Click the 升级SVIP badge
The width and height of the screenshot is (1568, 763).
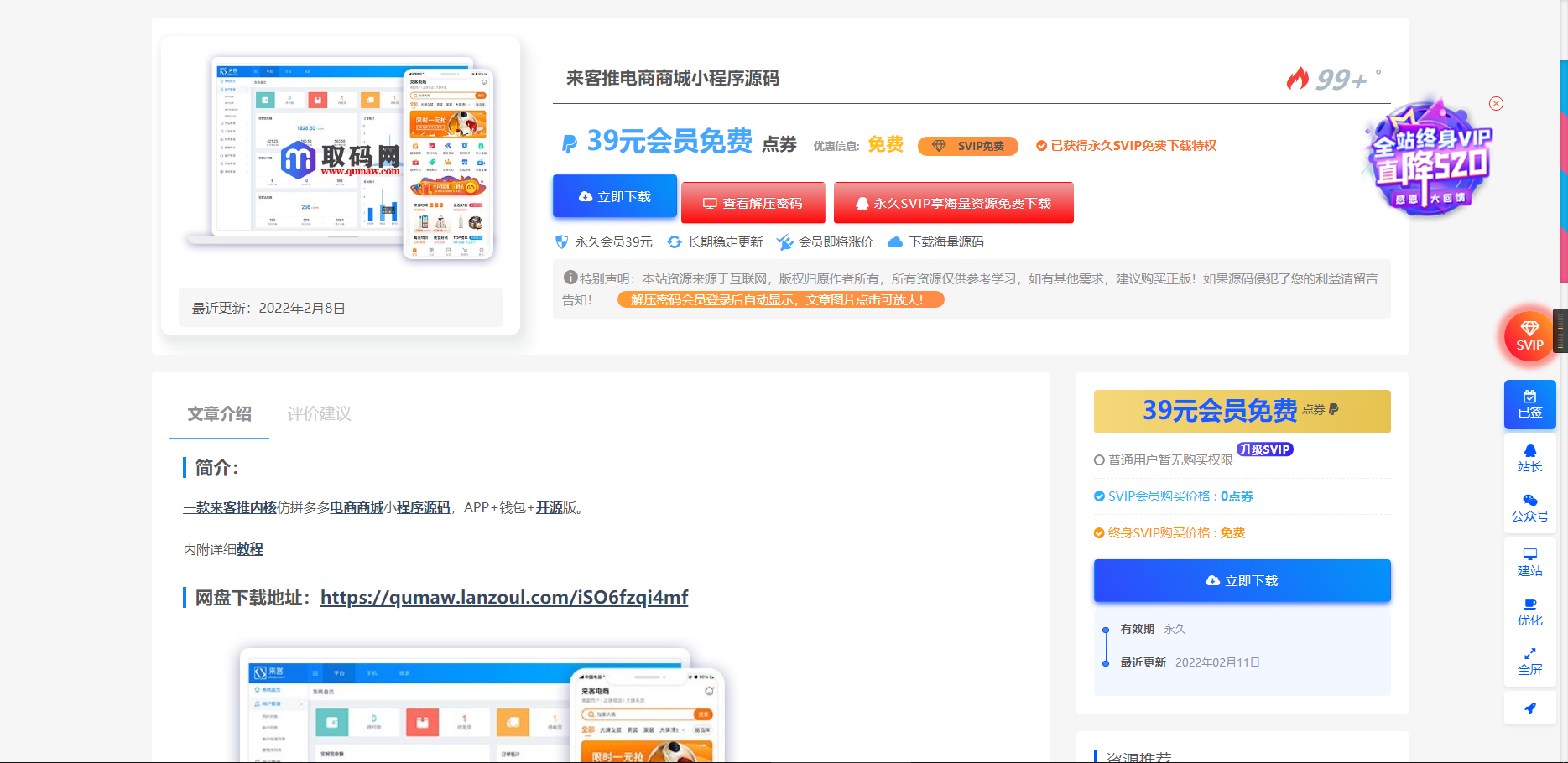tap(1264, 449)
